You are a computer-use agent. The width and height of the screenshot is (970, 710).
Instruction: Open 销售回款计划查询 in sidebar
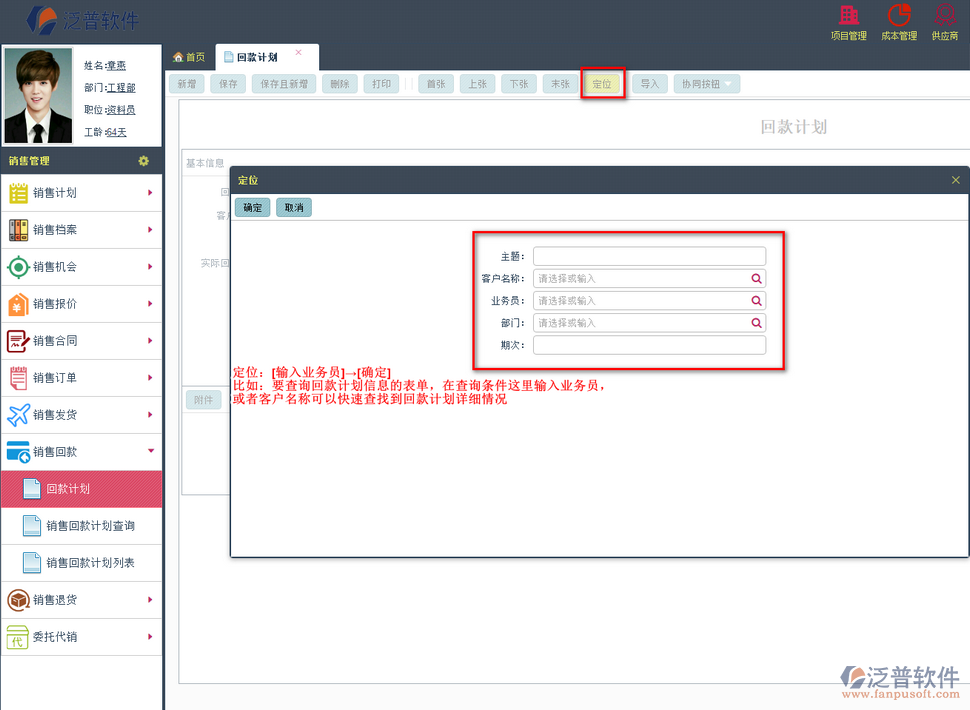82,526
